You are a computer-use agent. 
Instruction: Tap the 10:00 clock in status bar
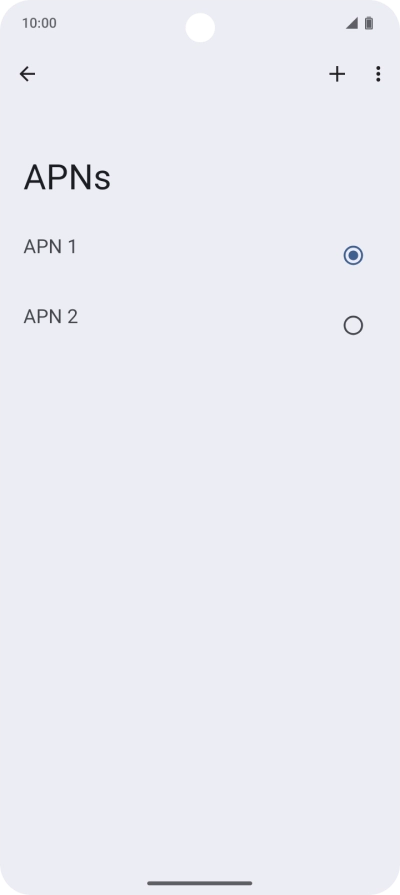[39, 23]
